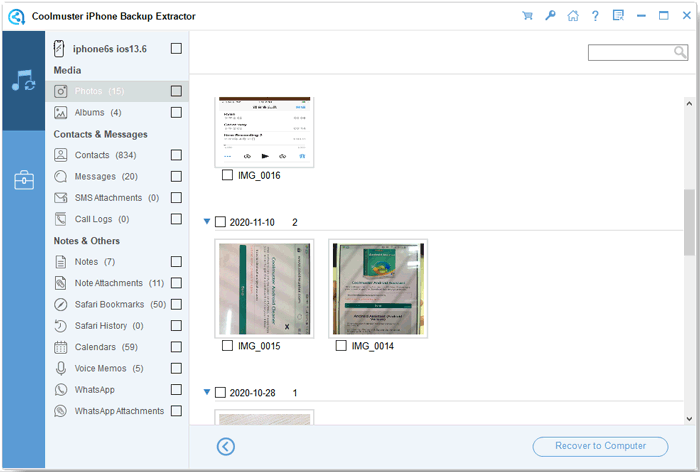The width and height of the screenshot is (700, 472).
Task: Collapse the 2020-10-28 photo group
Action: [207, 392]
